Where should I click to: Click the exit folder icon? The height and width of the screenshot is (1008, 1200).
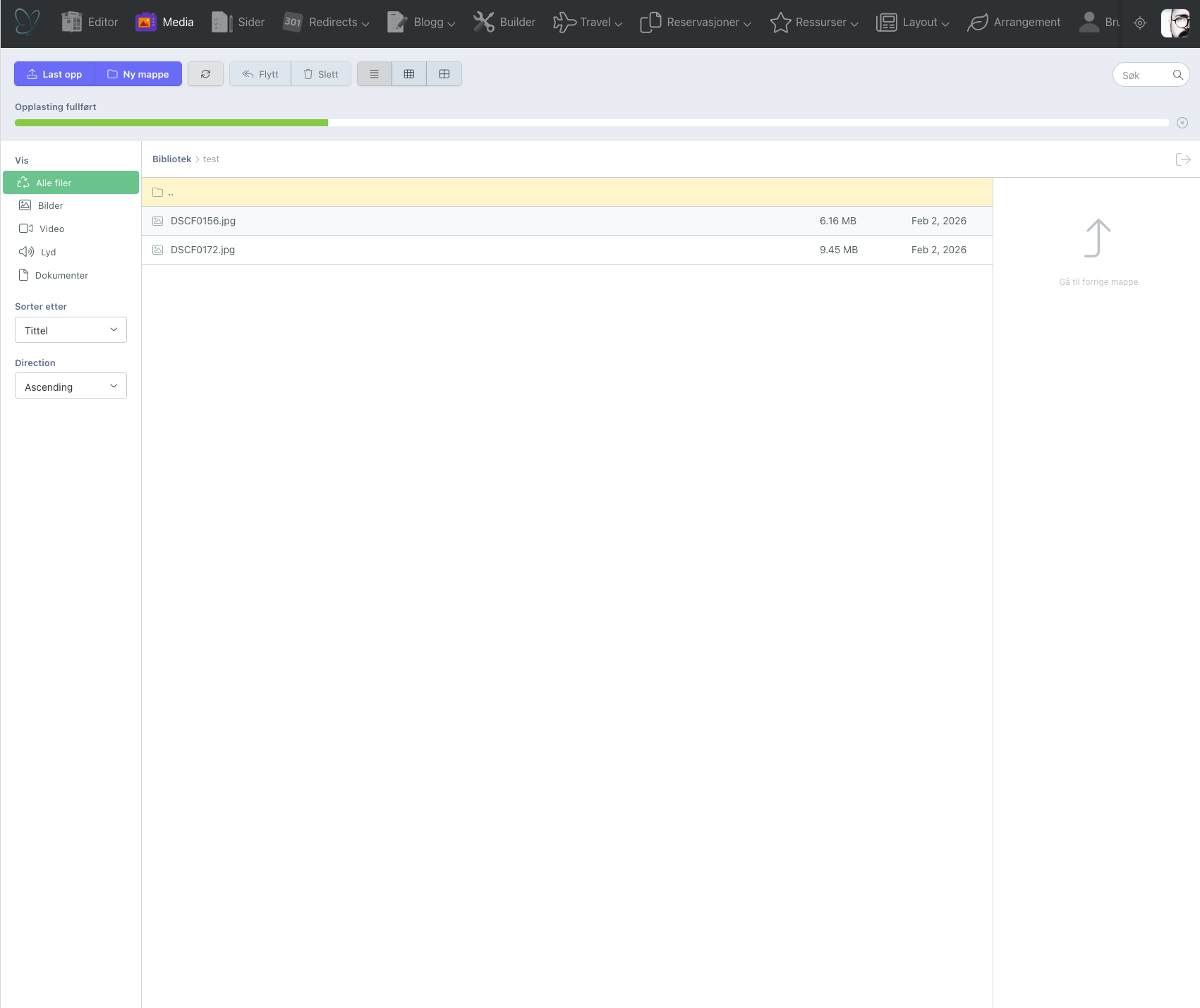(x=1183, y=159)
